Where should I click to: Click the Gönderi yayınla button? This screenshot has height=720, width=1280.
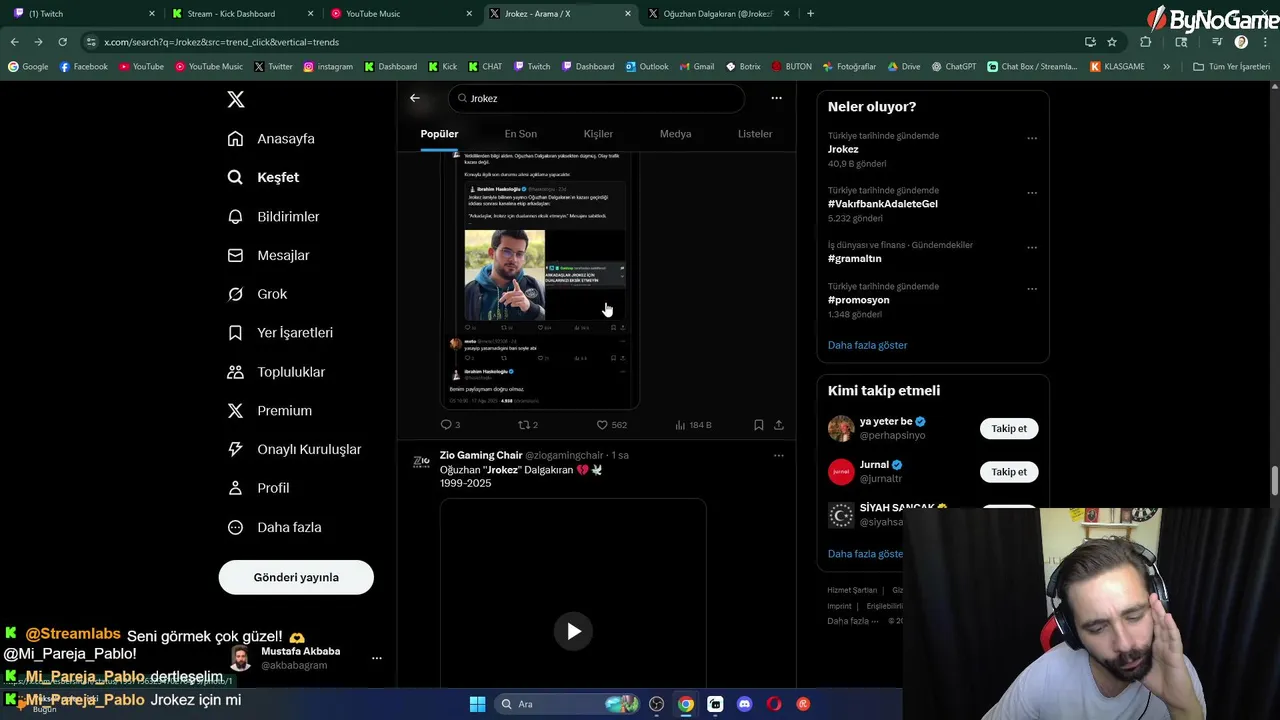tap(296, 577)
